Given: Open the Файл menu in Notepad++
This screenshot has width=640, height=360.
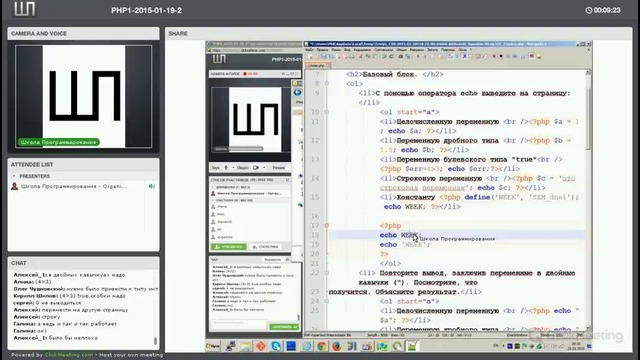Looking at the screenshot, I should coord(309,49).
